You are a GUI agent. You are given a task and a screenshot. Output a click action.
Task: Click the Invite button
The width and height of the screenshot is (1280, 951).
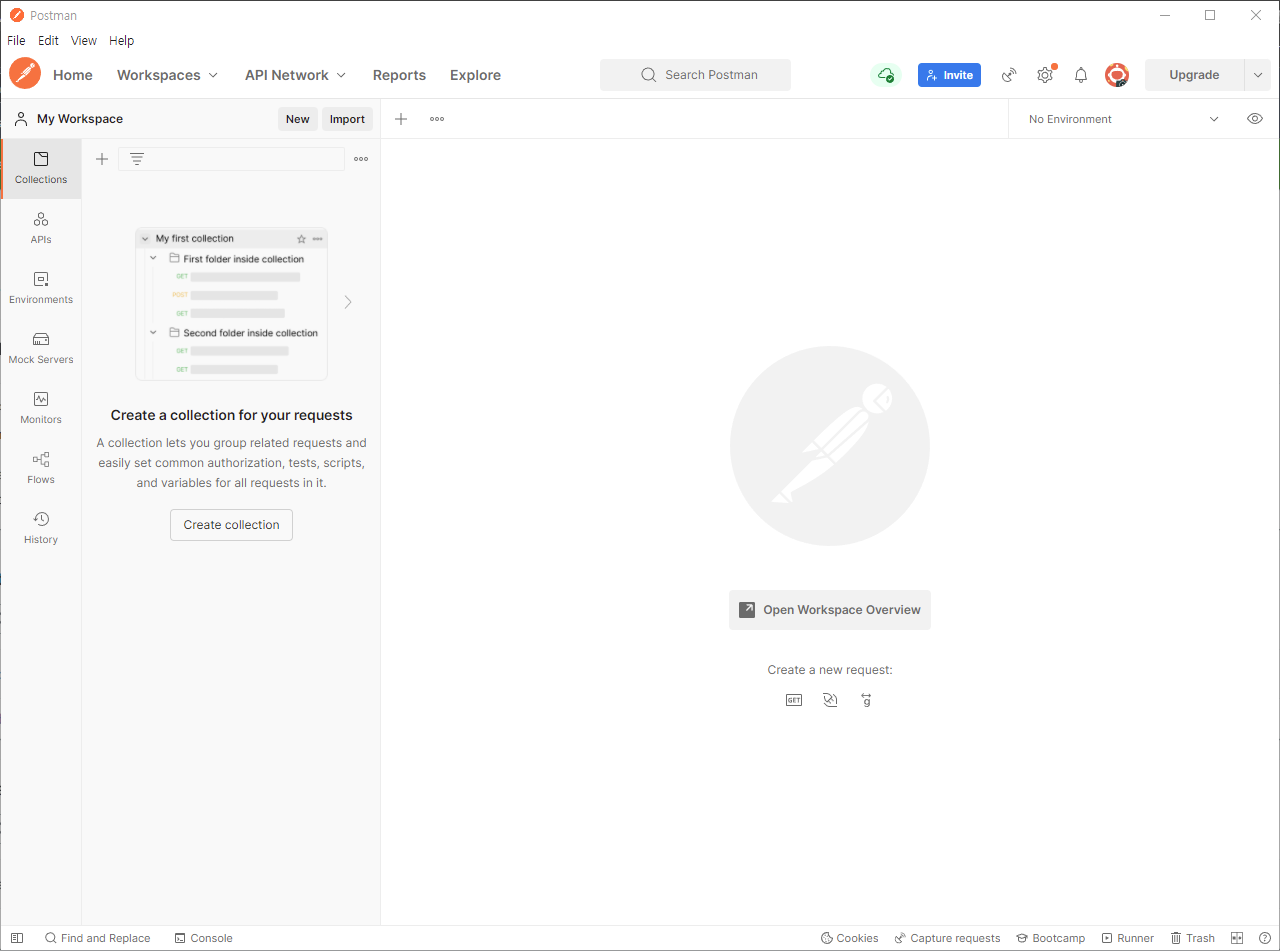coord(949,75)
